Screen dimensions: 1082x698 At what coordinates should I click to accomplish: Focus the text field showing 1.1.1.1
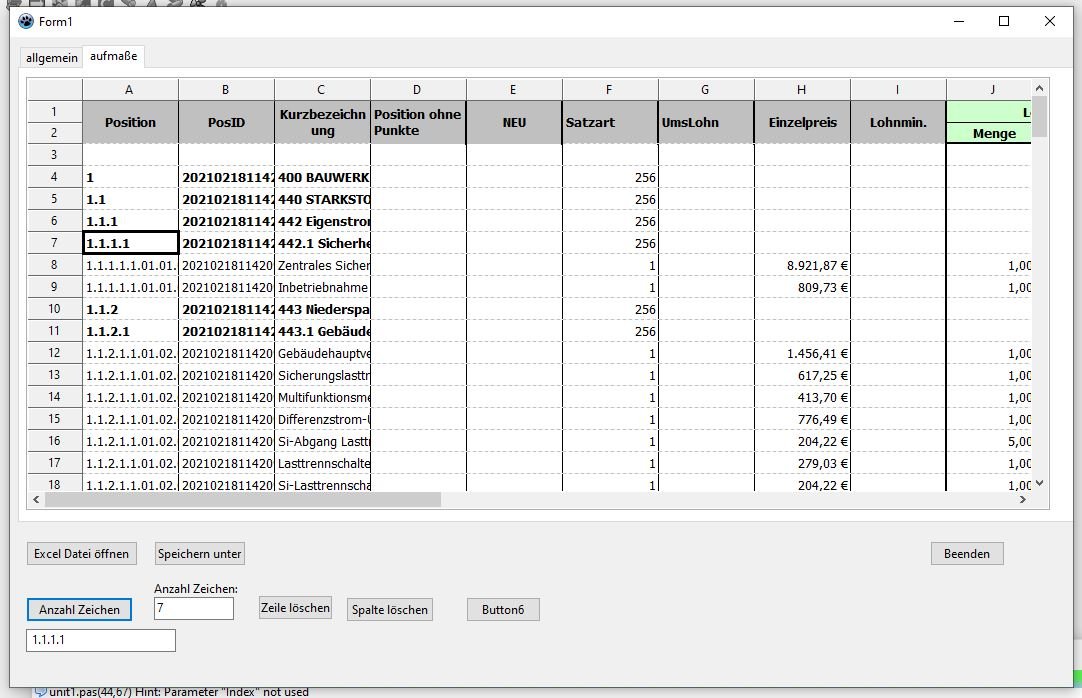click(x=101, y=640)
